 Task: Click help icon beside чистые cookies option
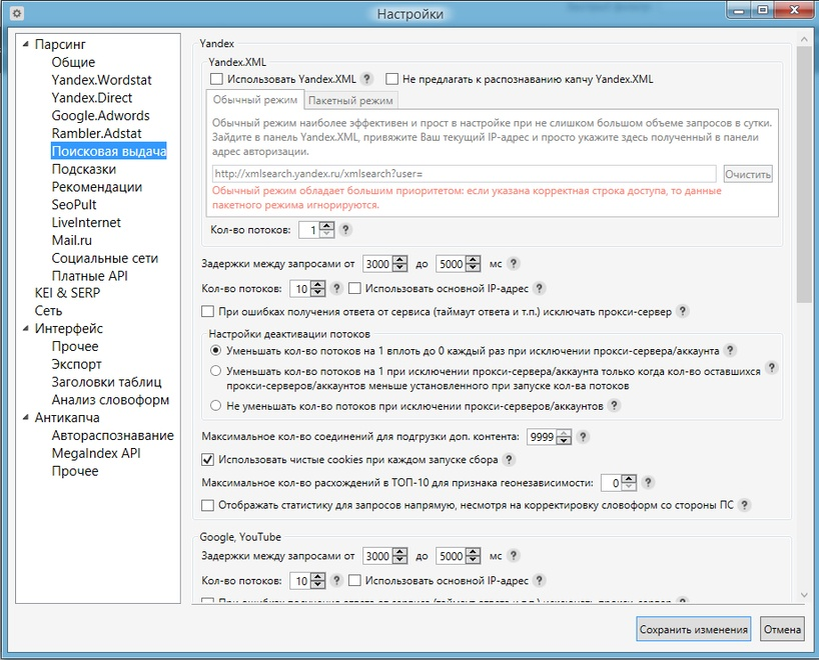(509, 459)
